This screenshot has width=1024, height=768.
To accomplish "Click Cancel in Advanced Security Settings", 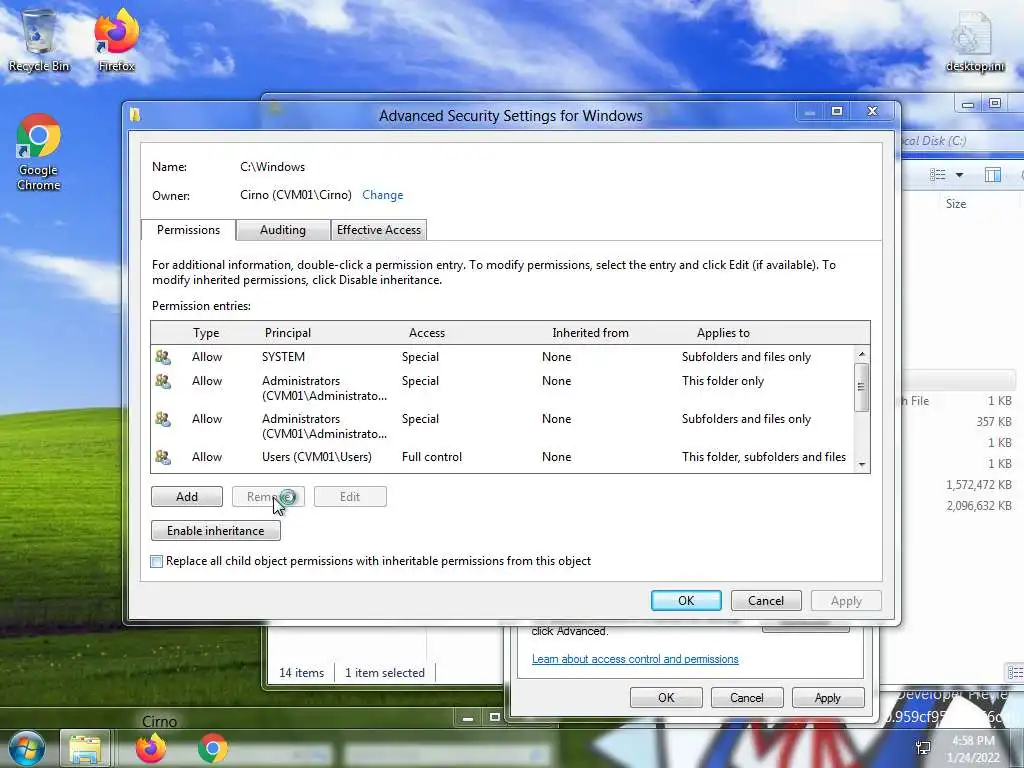I will tap(766, 601).
